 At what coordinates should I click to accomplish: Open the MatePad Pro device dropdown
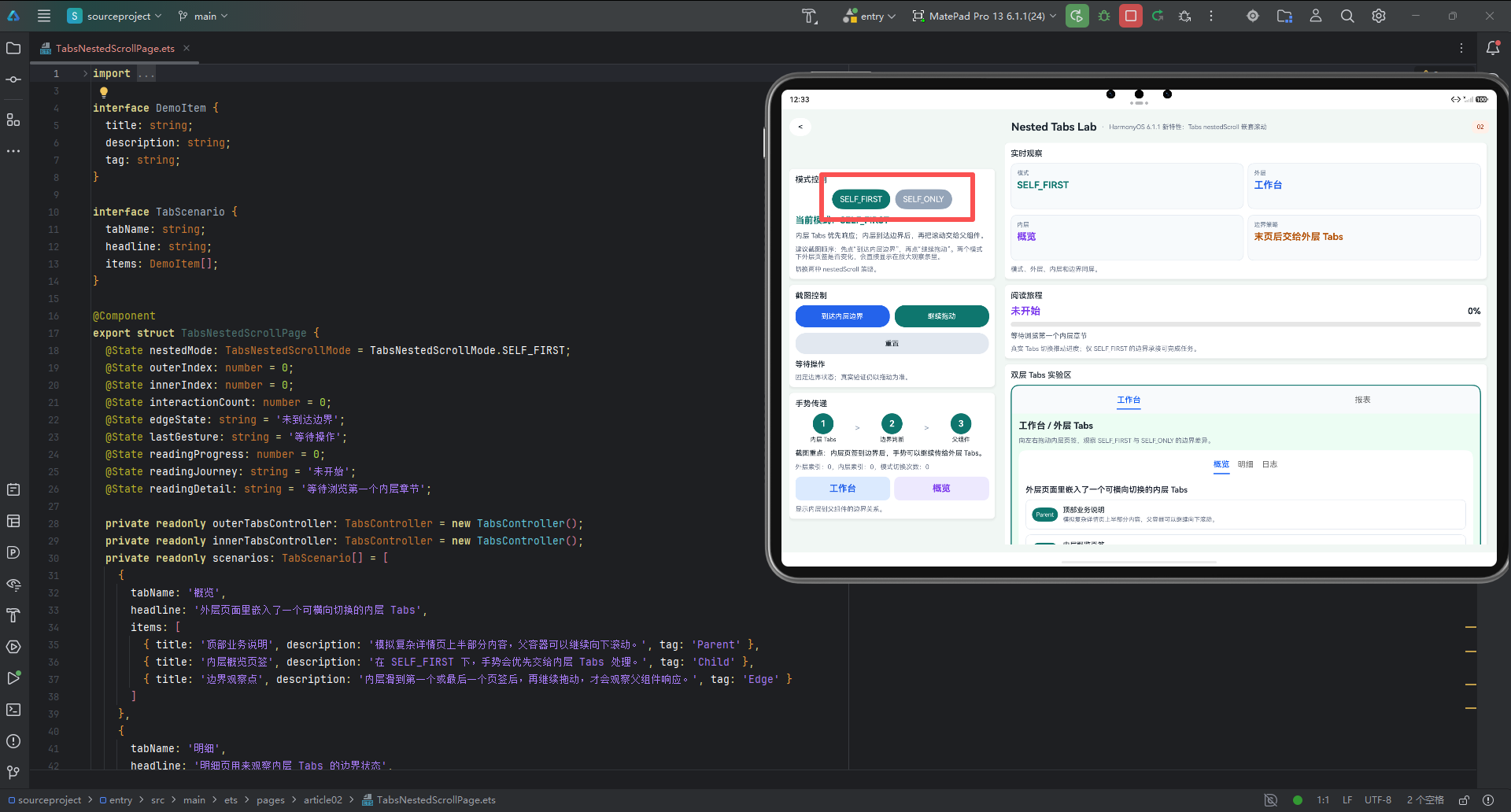pyautogui.click(x=985, y=16)
